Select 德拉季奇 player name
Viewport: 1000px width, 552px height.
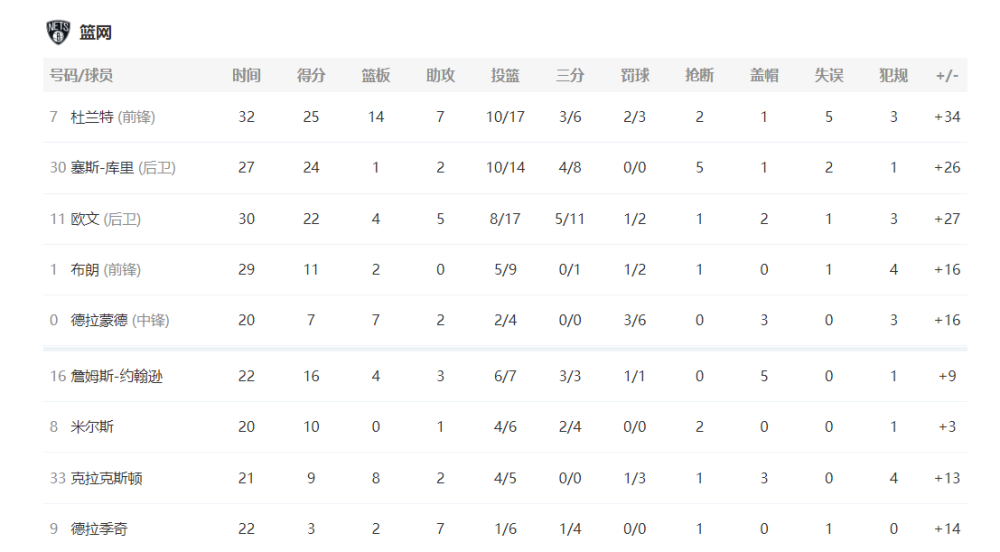click(x=99, y=528)
